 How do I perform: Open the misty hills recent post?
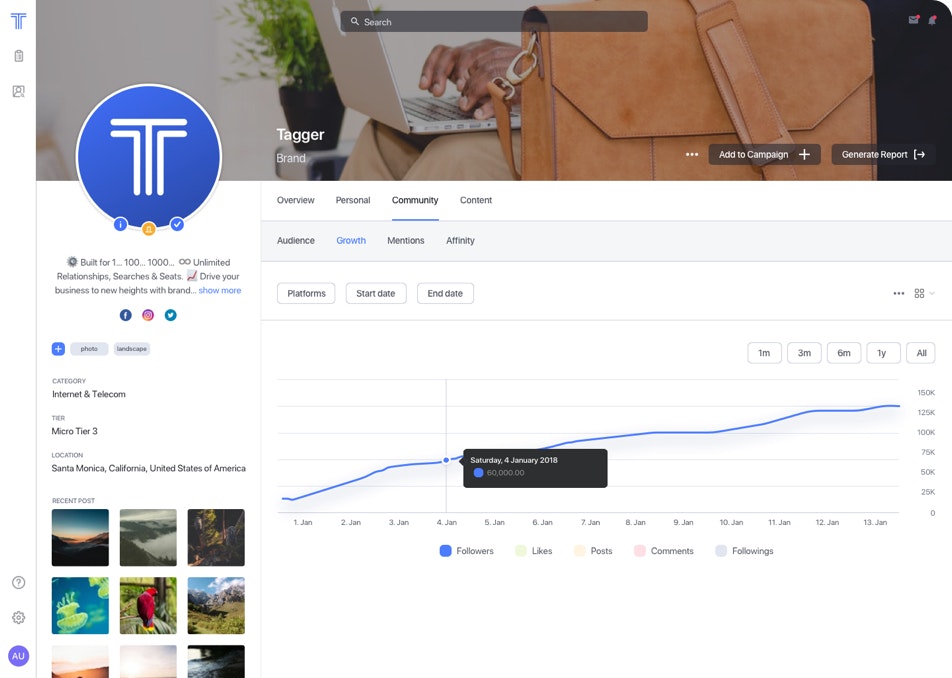(148, 538)
